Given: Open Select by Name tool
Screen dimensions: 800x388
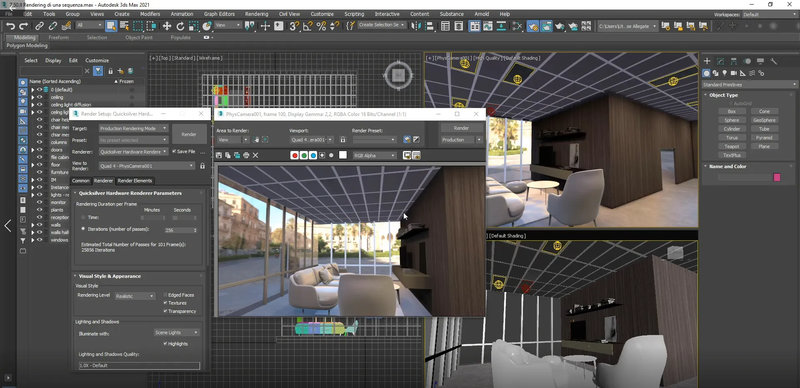Looking at the screenshot, I should point(124,26).
